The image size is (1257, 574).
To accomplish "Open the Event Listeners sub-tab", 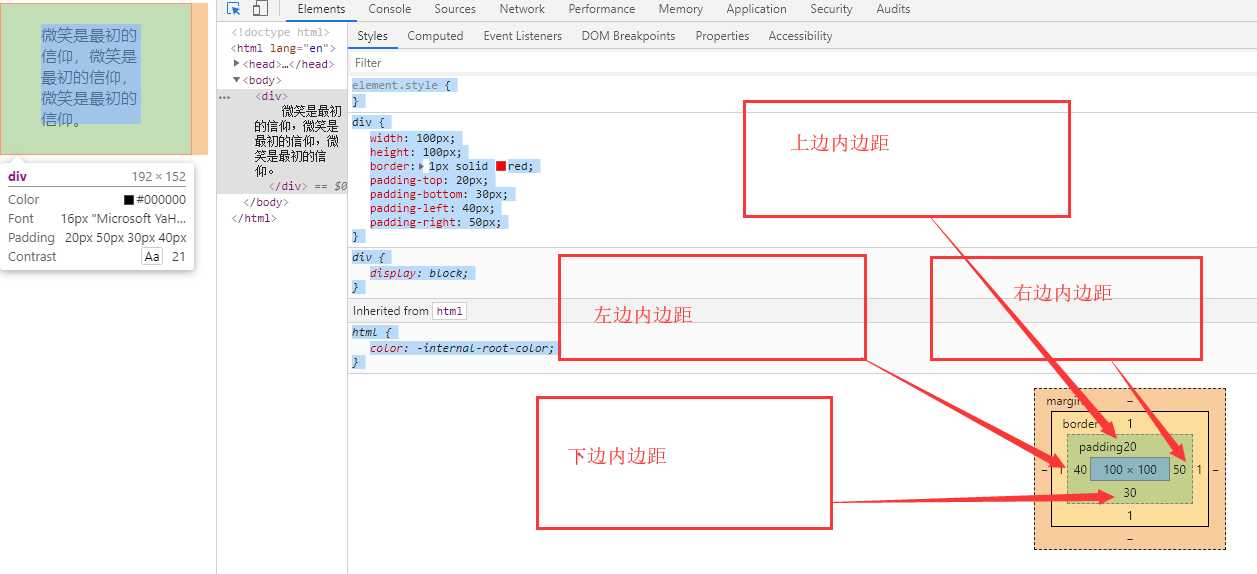I will [523, 36].
